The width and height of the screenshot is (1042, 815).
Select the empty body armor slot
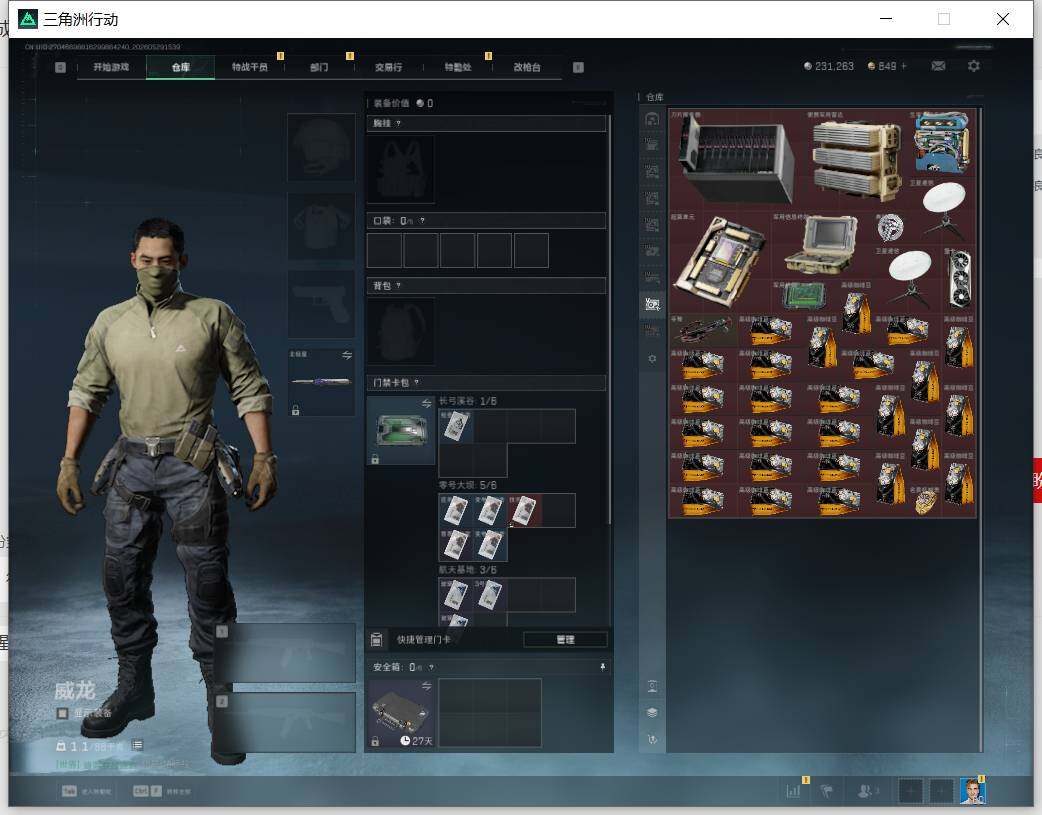pyautogui.click(x=321, y=227)
